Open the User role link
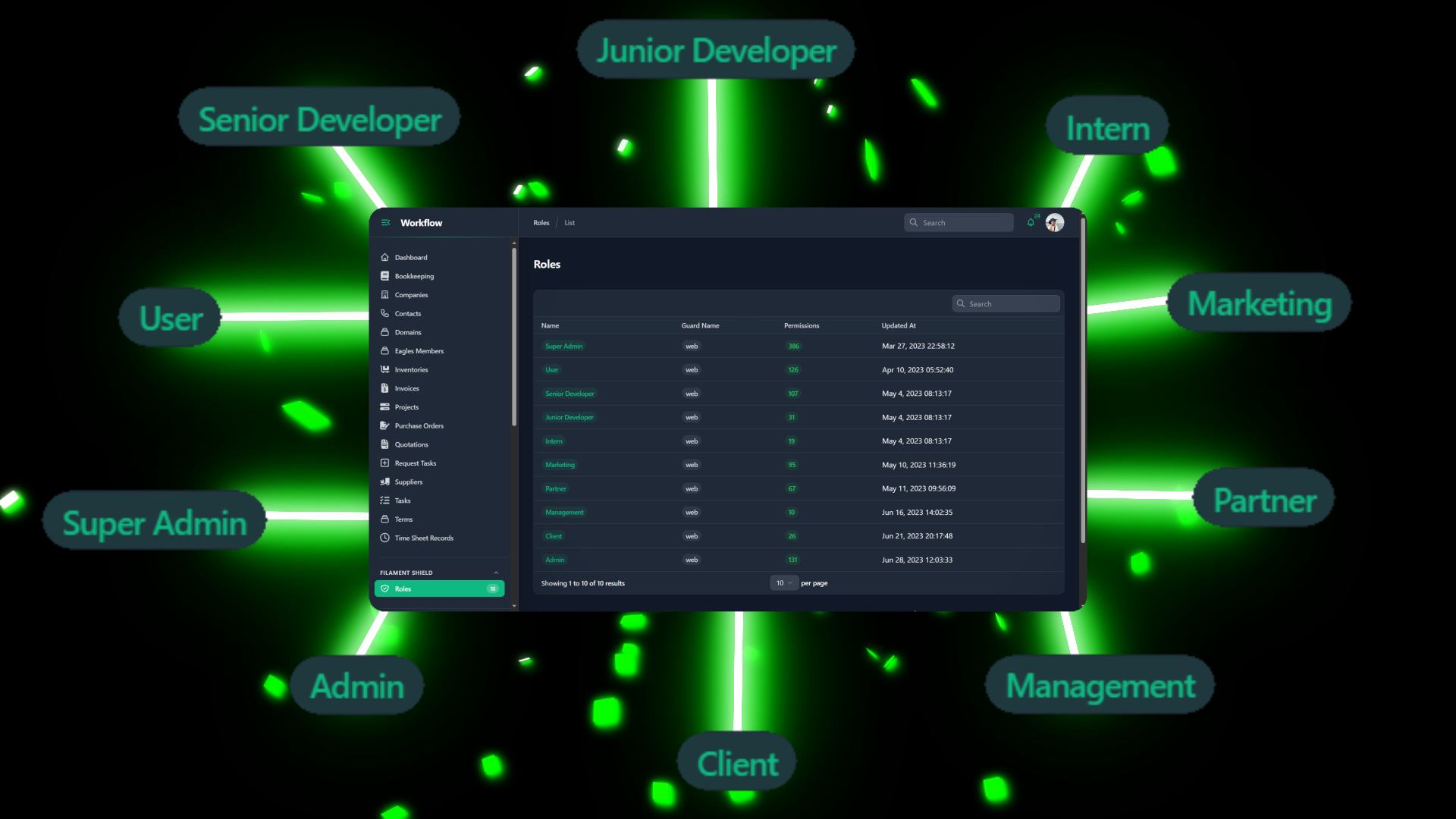The image size is (1456, 819). [552, 370]
